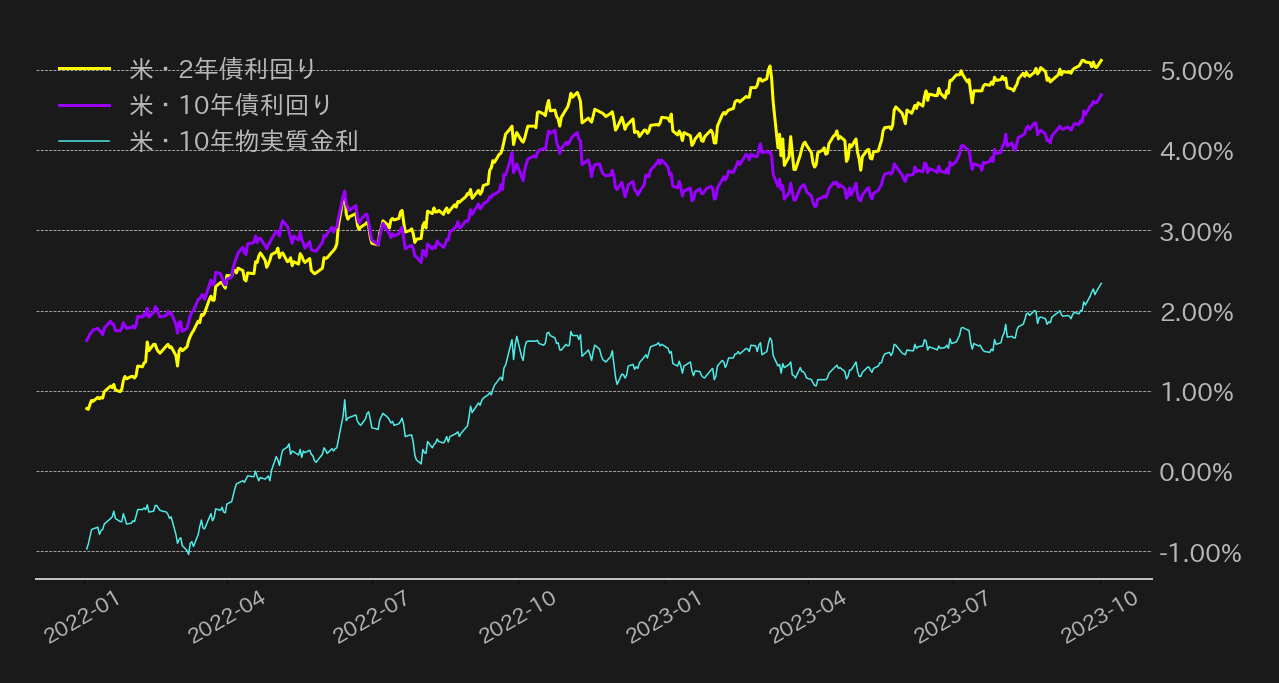
Task: Click the 1.00% y-axis label
Action: tap(1195, 392)
